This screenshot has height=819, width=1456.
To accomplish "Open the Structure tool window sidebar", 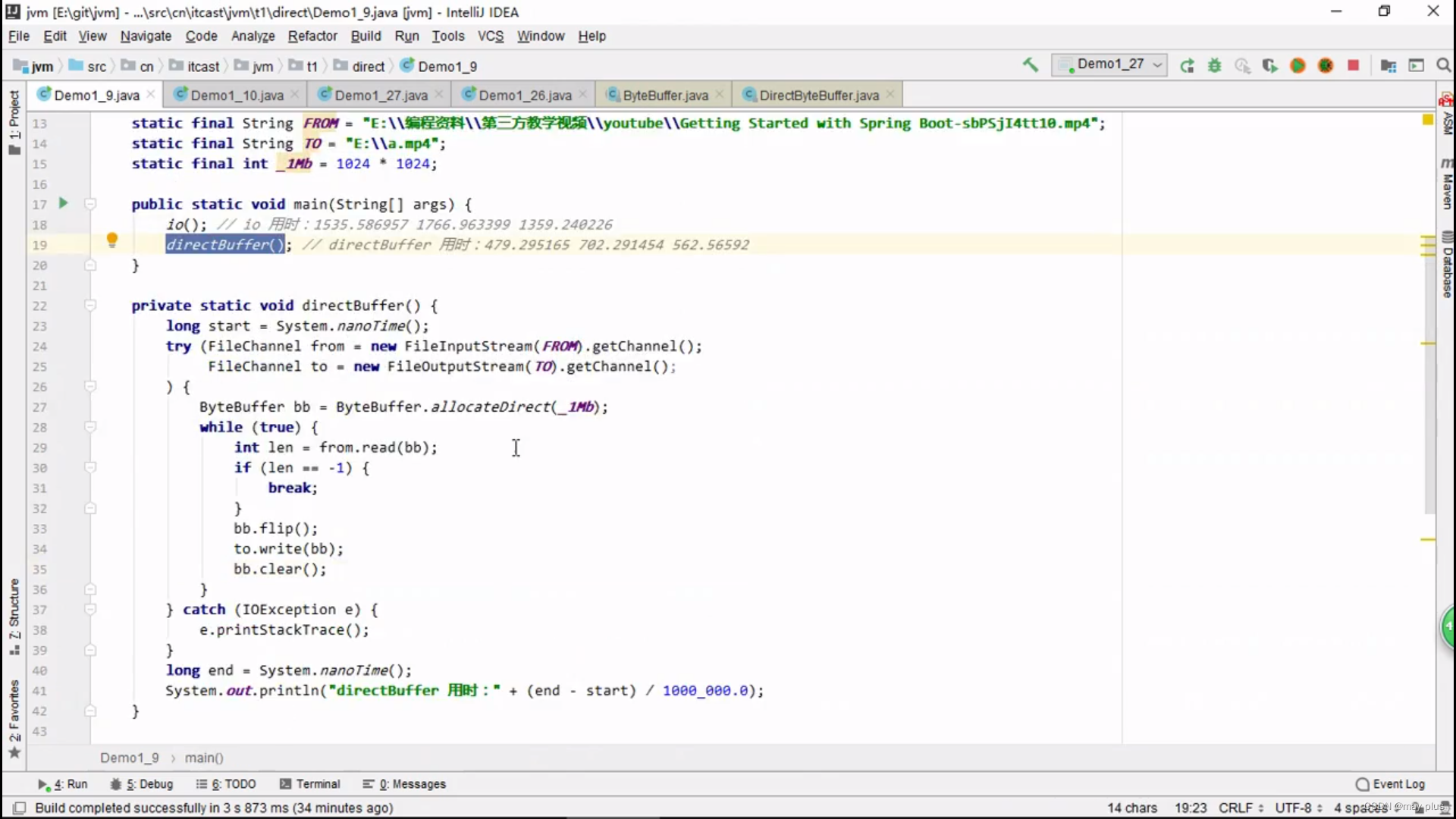I will (14, 617).
